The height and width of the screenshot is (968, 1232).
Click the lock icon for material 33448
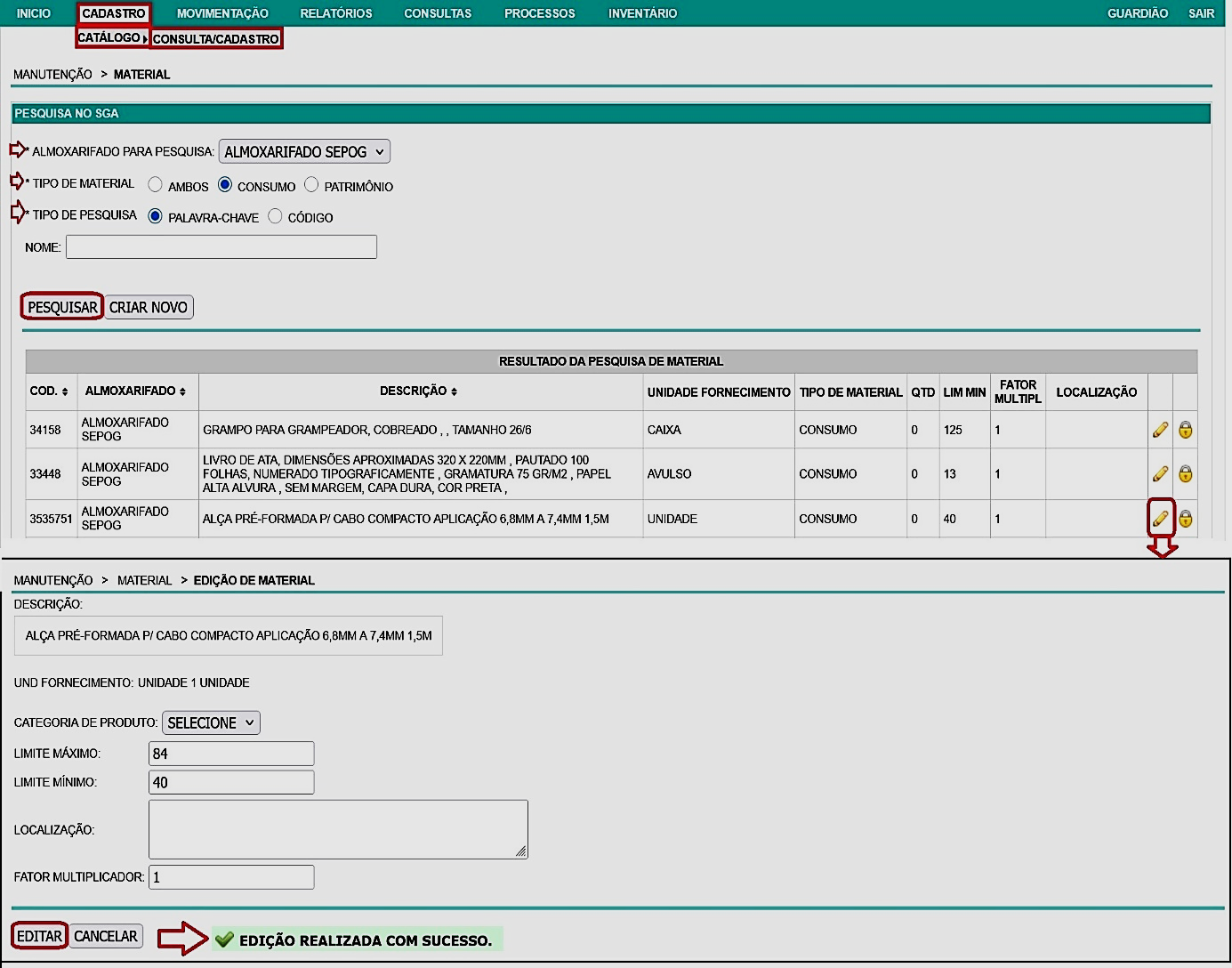[x=1185, y=474]
